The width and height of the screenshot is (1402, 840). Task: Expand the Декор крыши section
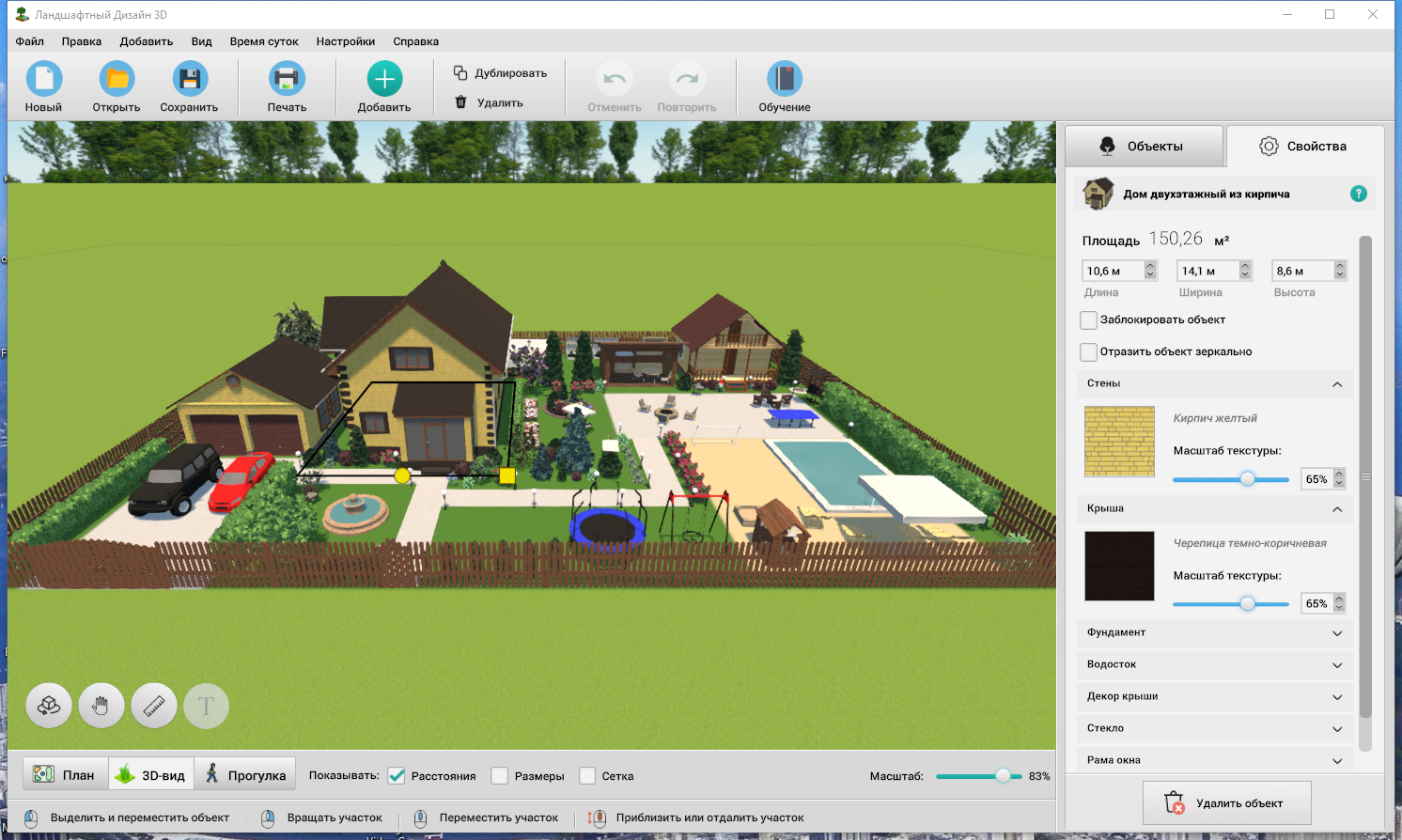point(1215,696)
